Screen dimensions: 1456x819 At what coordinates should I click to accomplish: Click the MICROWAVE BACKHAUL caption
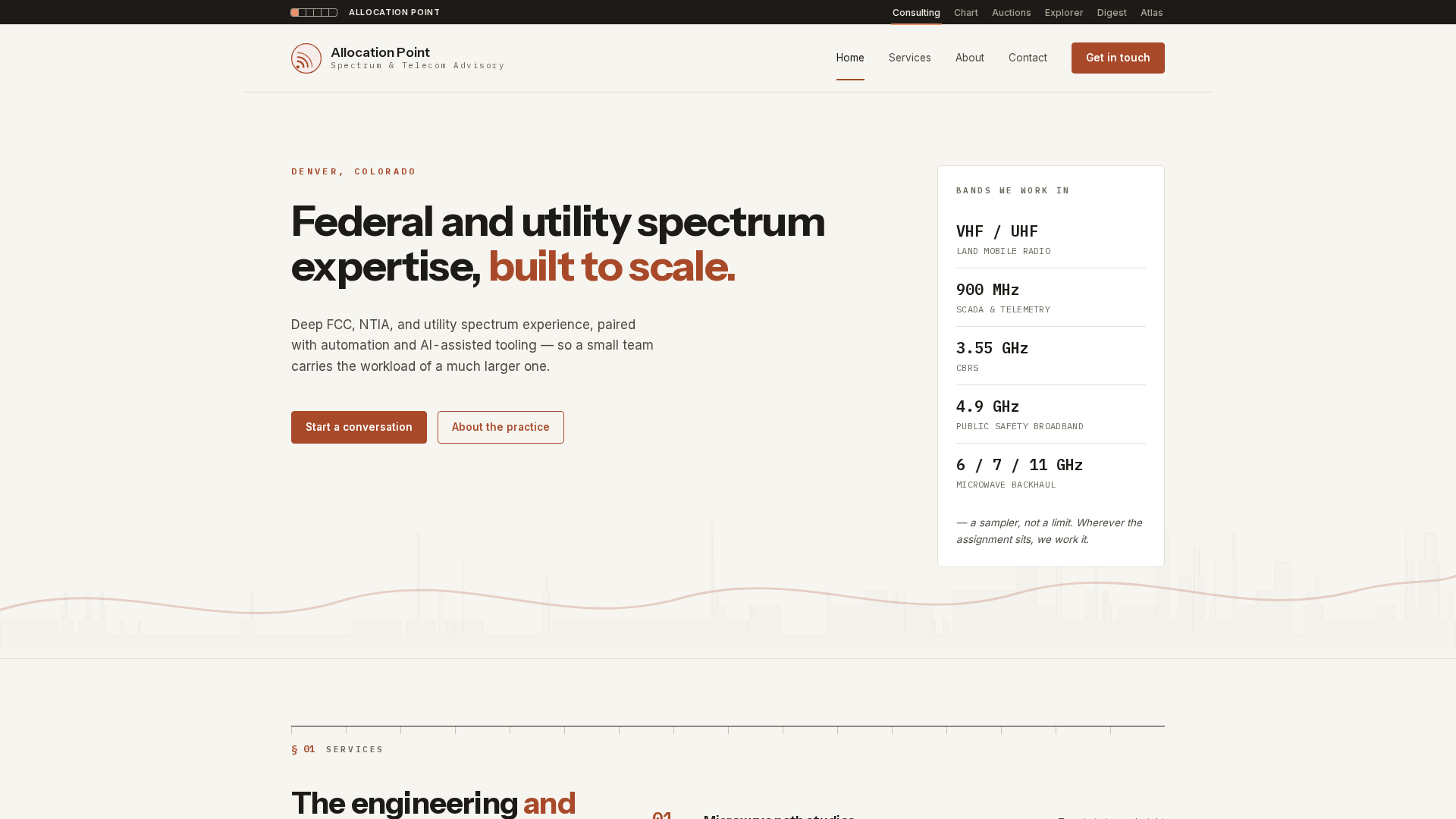(x=1006, y=485)
